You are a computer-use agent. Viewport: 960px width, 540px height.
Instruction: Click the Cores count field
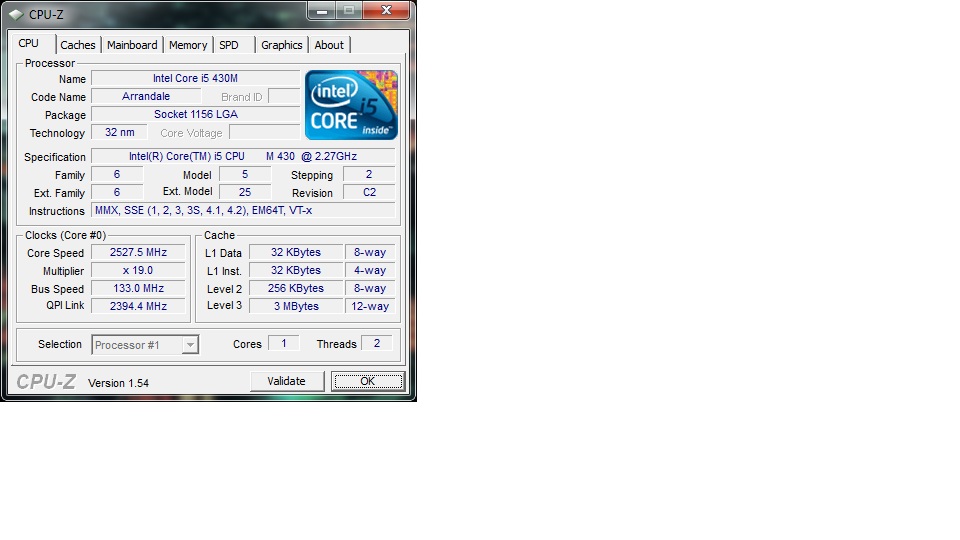(x=283, y=343)
